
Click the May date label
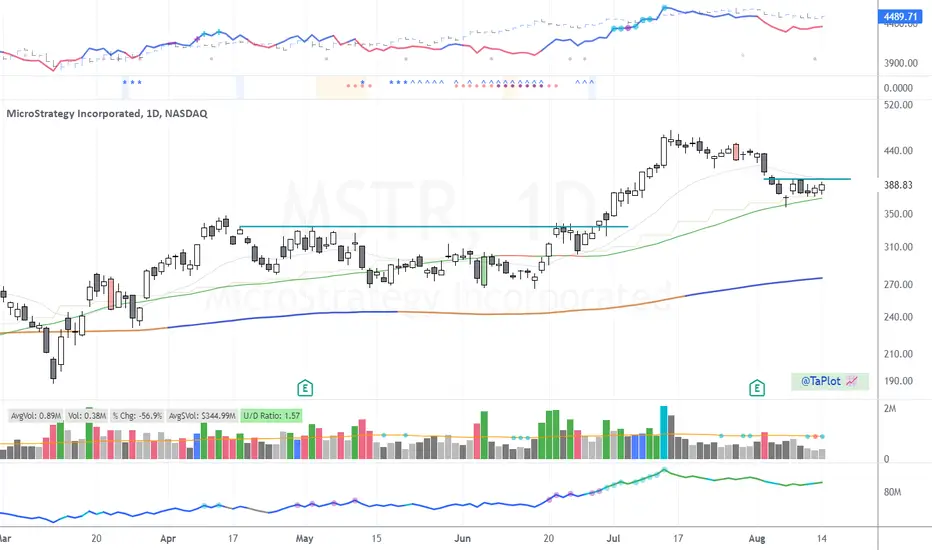coord(304,539)
